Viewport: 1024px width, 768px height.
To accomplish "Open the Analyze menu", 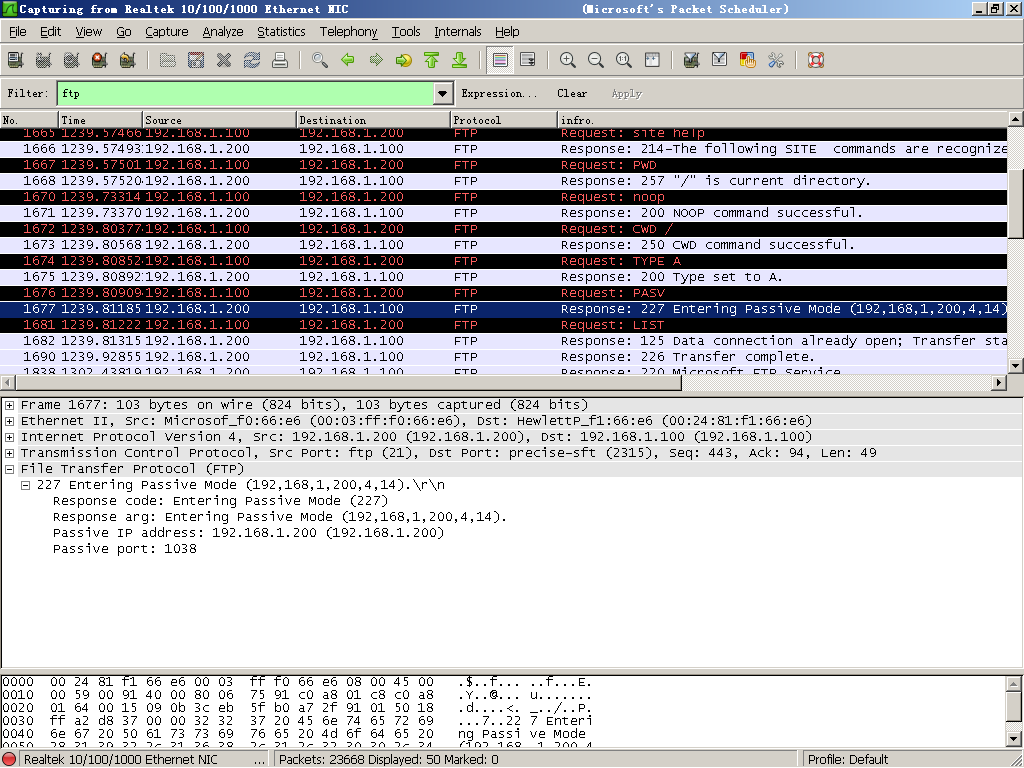I will (x=223, y=31).
